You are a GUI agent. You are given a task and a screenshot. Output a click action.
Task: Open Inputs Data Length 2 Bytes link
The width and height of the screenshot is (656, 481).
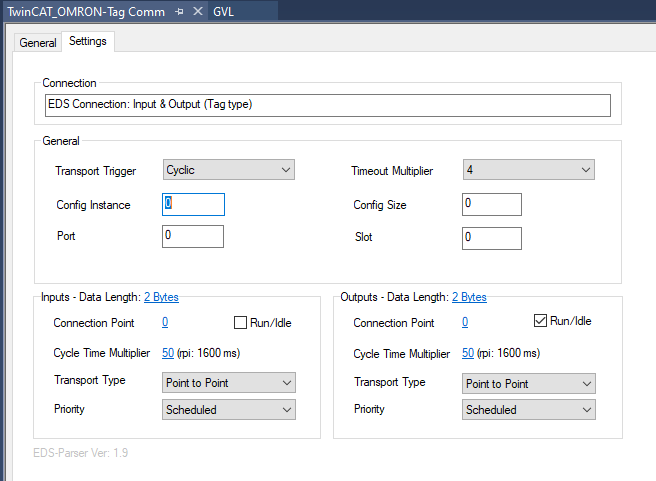pos(161,297)
